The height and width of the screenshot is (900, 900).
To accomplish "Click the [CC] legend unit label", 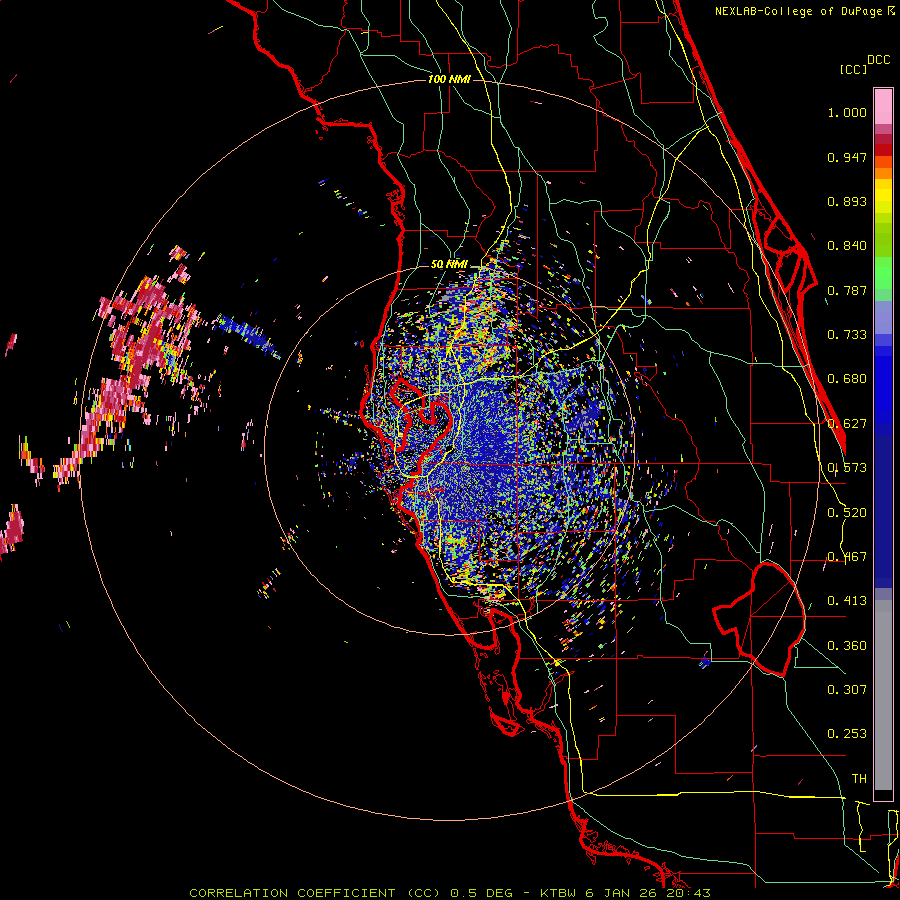I will pyautogui.click(x=853, y=69).
